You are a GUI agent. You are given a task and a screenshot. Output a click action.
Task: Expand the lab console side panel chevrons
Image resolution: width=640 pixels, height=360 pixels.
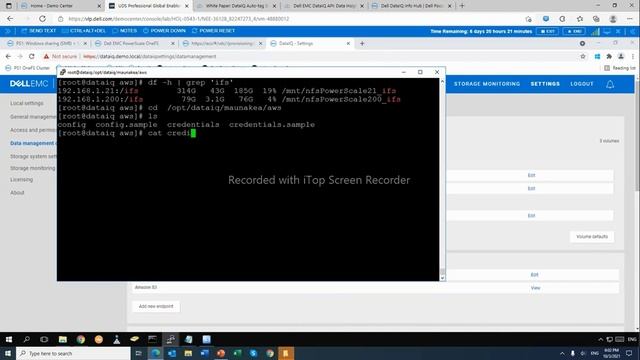tap(7, 31)
